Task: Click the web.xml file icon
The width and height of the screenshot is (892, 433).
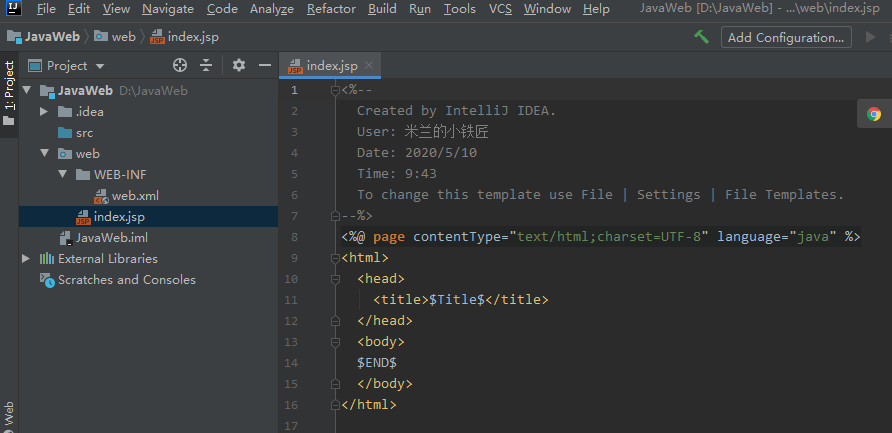Action: pyautogui.click(x=101, y=196)
